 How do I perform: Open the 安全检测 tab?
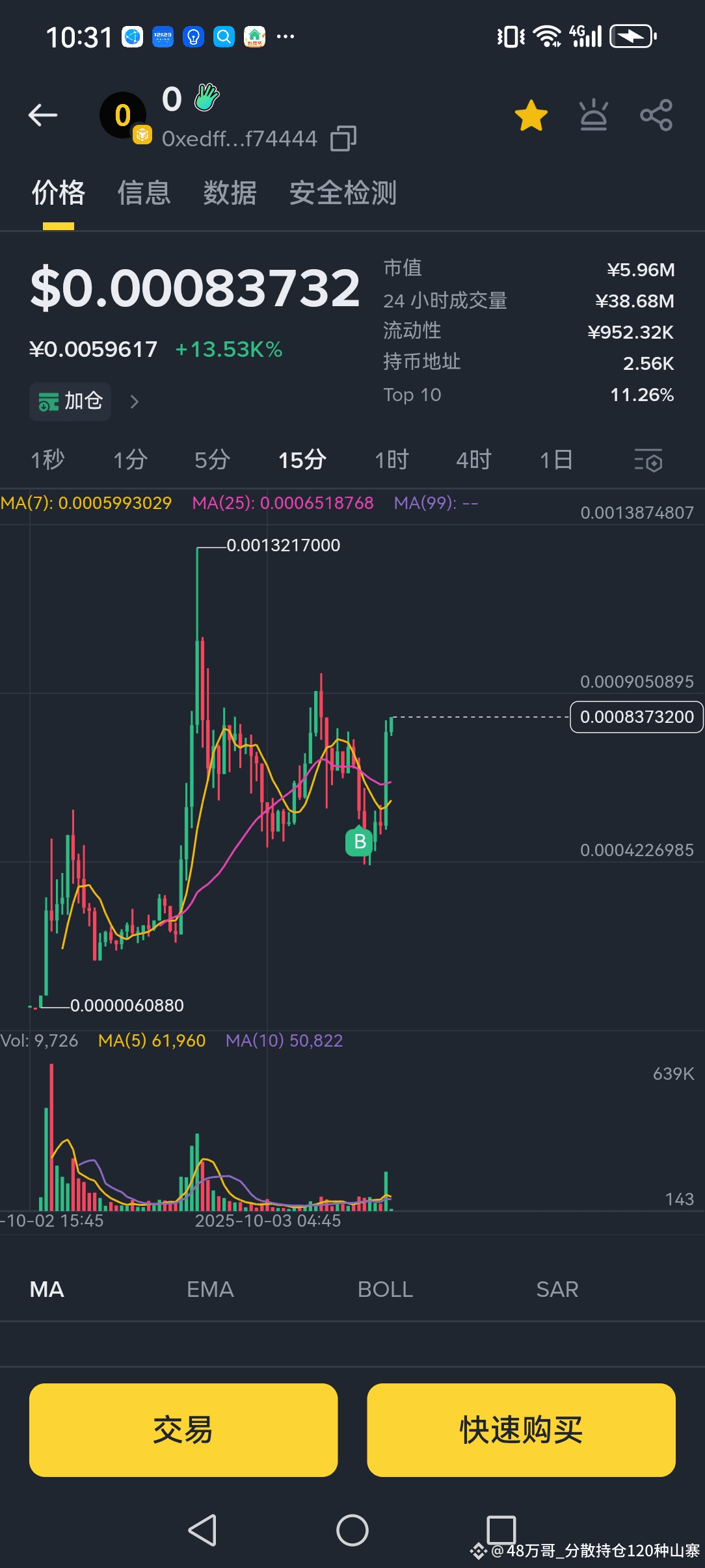click(343, 193)
